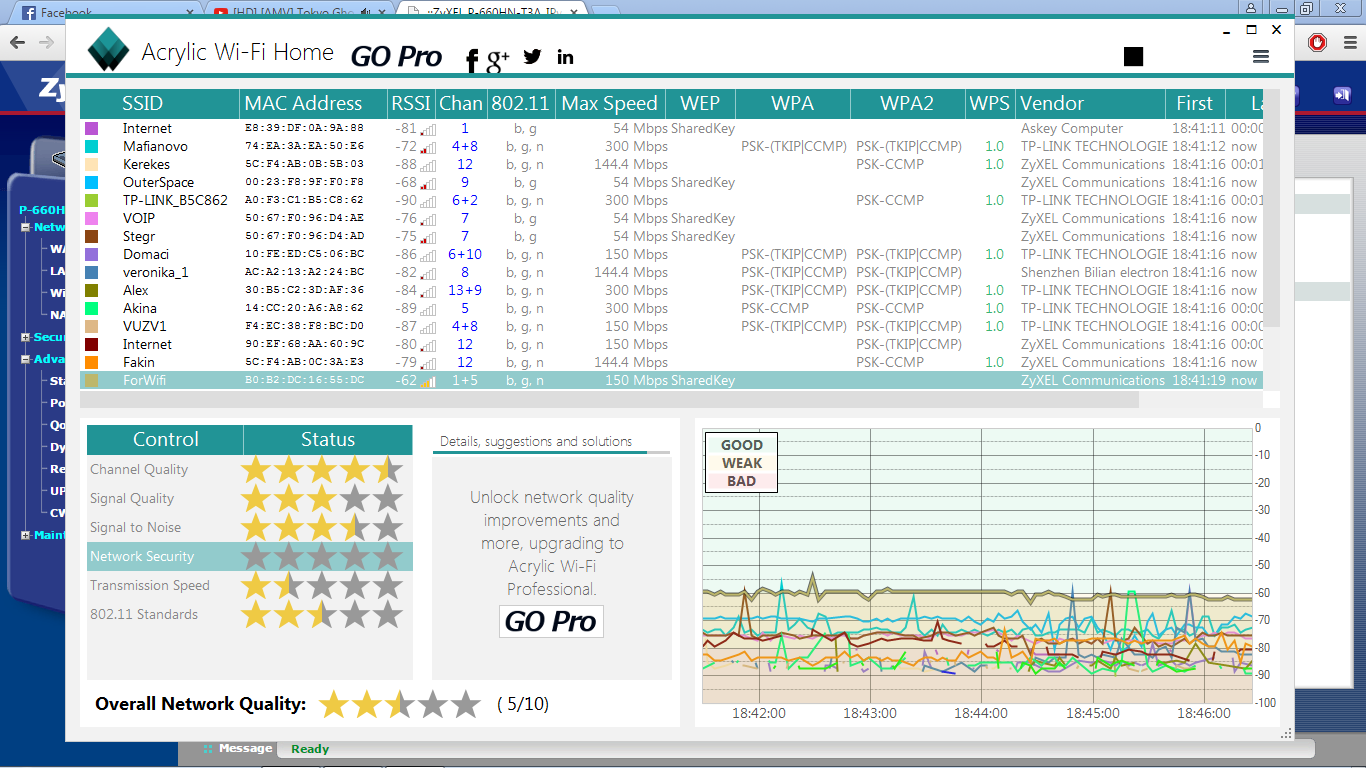Image resolution: width=1366 pixels, height=768 pixels.
Task: Click the cyan swatch beside Mafianovo
Action: [92, 147]
